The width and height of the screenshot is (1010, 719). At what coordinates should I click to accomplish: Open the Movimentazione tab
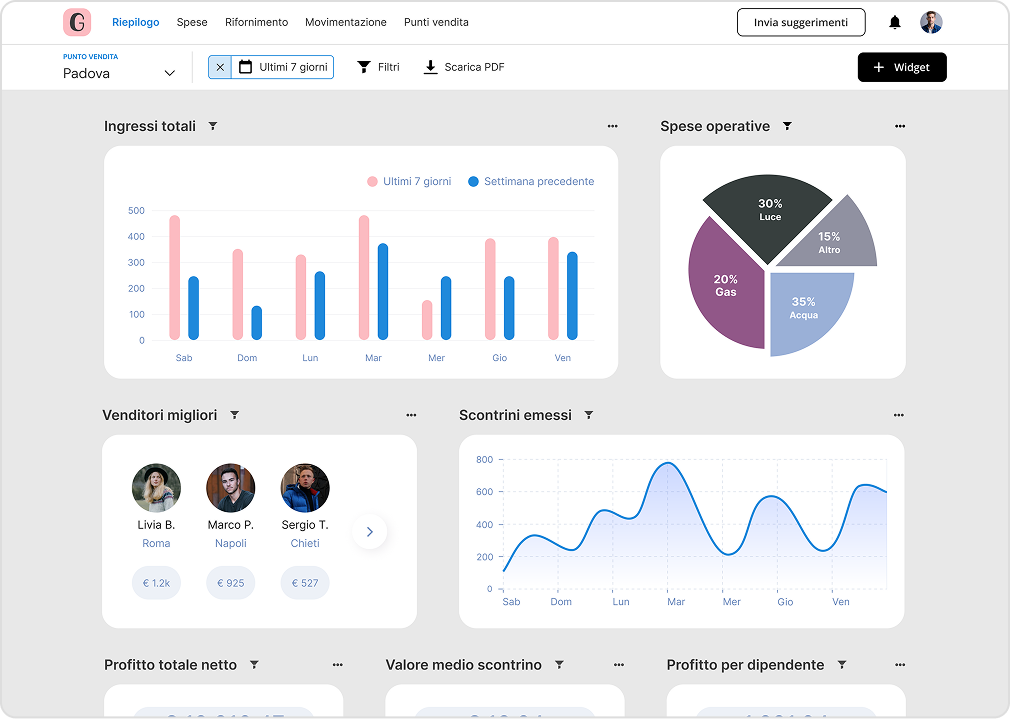(x=345, y=22)
